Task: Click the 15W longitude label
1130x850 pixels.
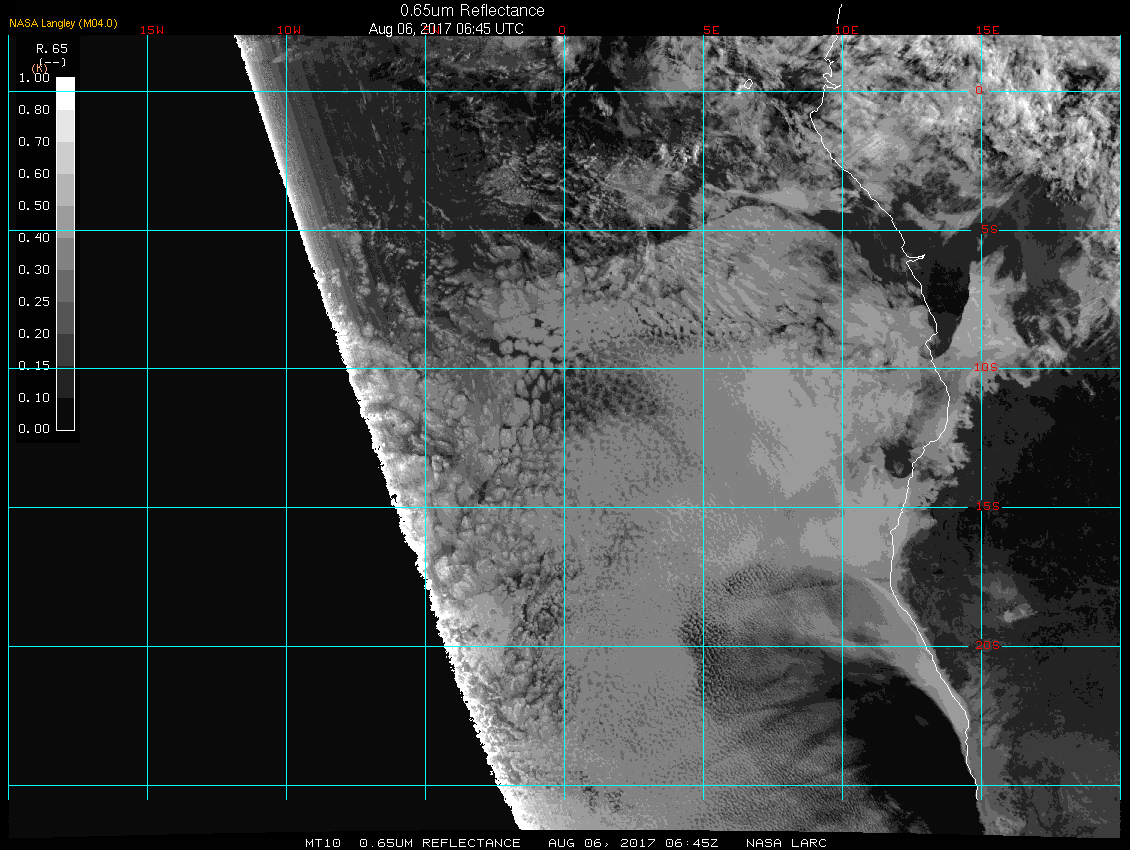Action: (152, 30)
